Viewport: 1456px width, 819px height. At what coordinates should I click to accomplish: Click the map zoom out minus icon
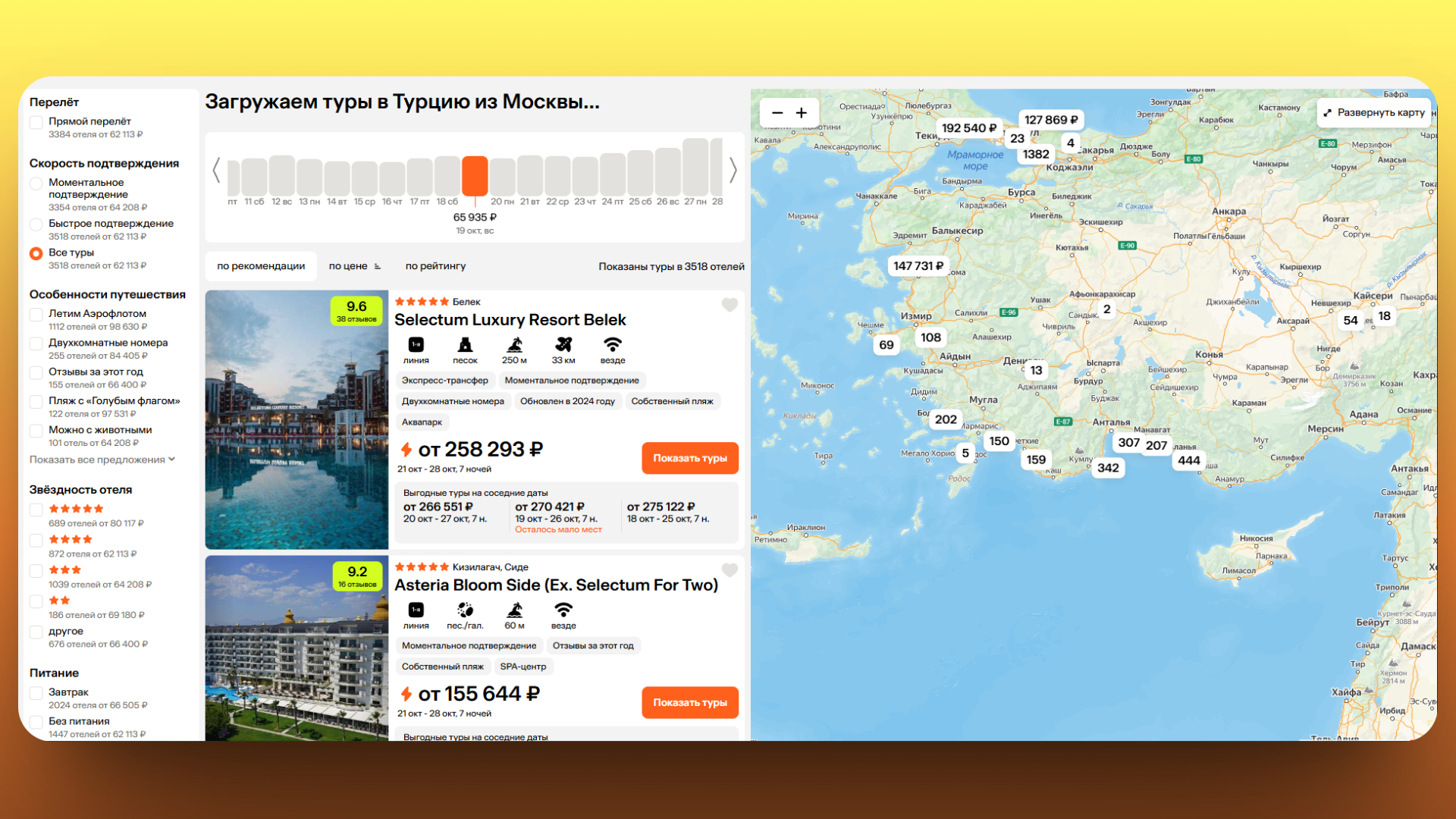click(777, 113)
